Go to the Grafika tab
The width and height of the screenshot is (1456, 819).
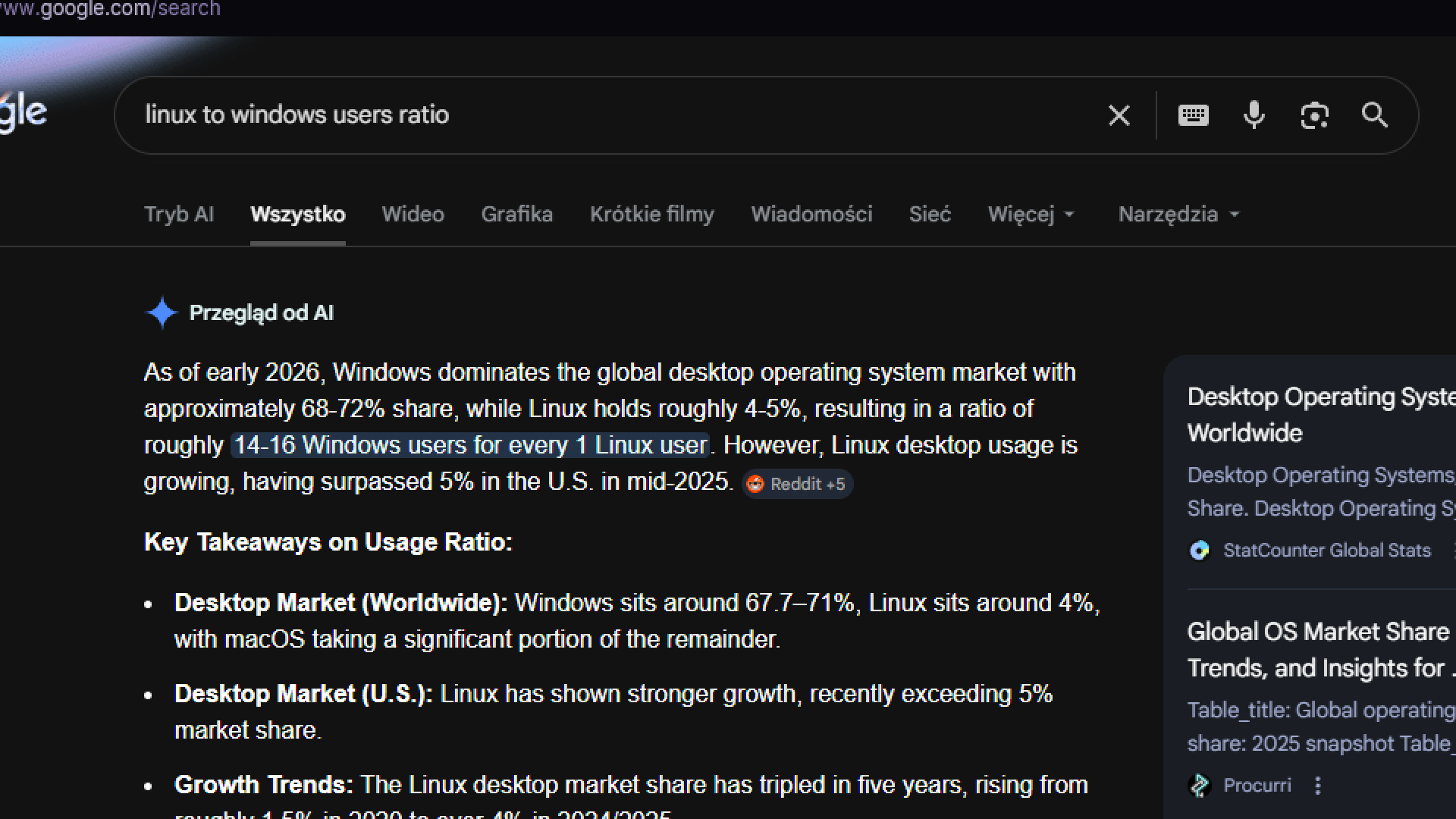[517, 215]
